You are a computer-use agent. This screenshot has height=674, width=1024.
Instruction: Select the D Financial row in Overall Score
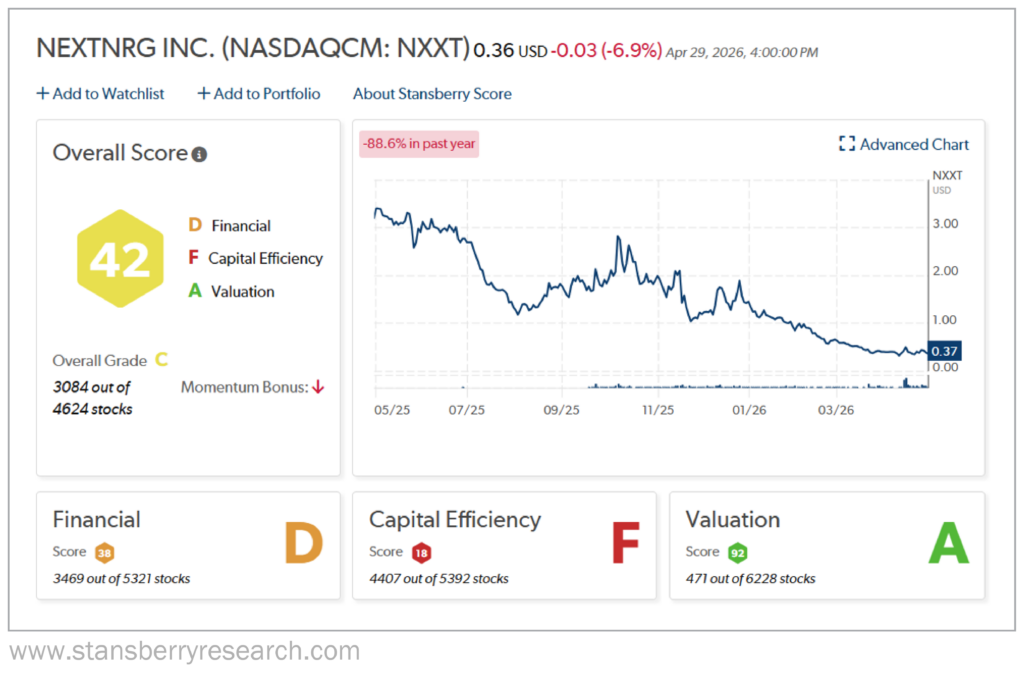(x=229, y=226)
